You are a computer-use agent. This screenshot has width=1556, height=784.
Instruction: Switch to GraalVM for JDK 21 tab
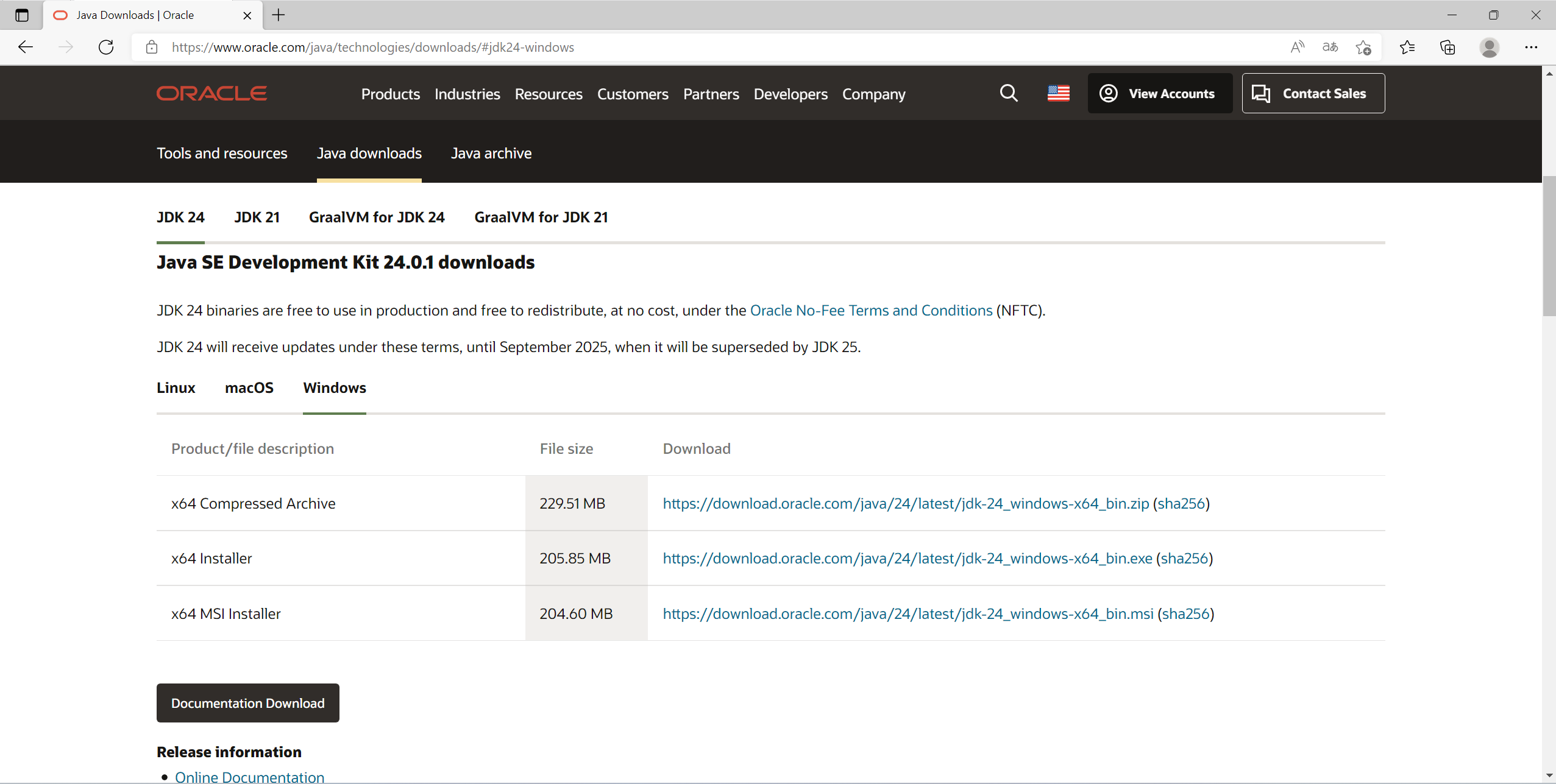(x=541, y=217)
